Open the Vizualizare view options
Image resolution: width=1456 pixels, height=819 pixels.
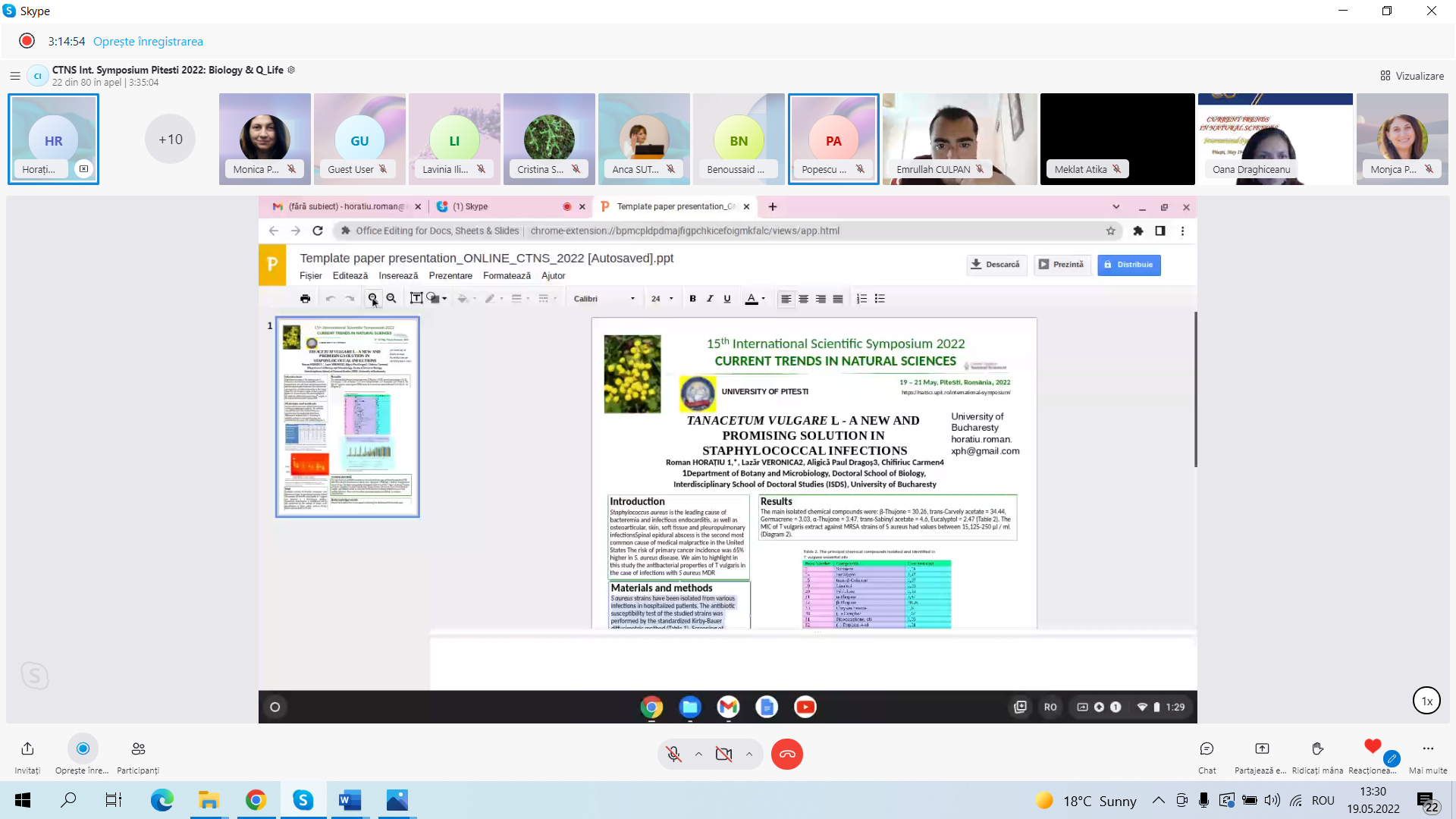click(x=1412, y=76)
